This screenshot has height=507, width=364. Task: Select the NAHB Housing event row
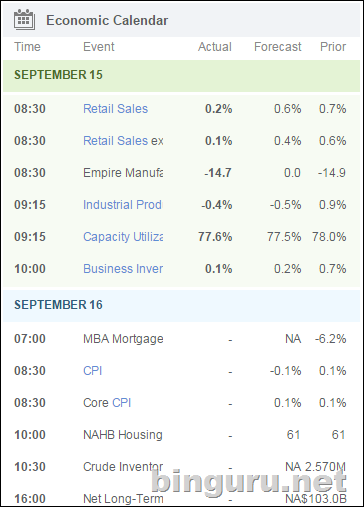click(x=181, y=435)
